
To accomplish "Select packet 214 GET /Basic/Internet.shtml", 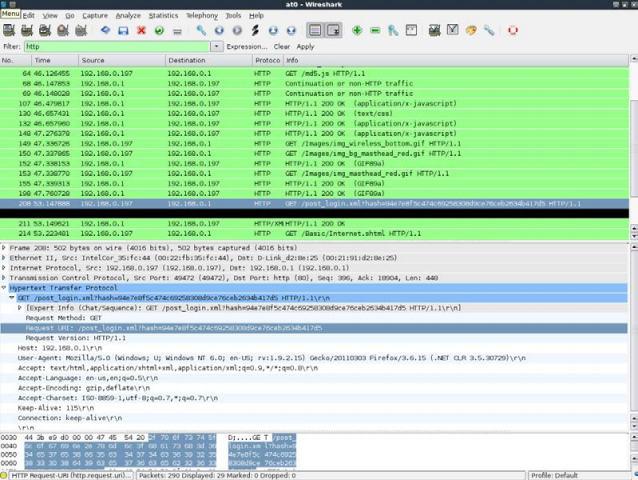I will pyautogui.click(x=314, y=233).
